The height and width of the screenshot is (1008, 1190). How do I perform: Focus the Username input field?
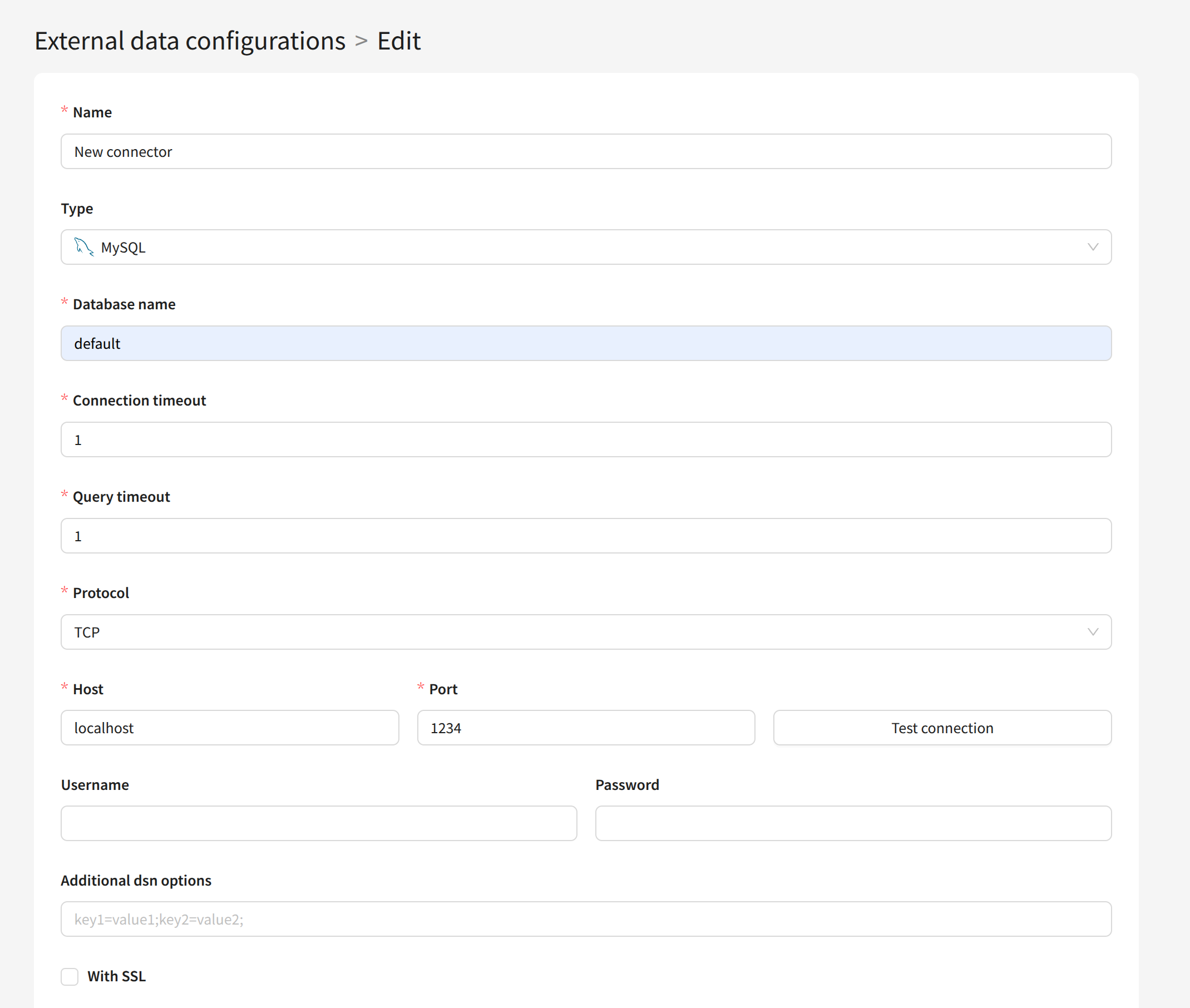pyautogui.click(x=318, y=823)
